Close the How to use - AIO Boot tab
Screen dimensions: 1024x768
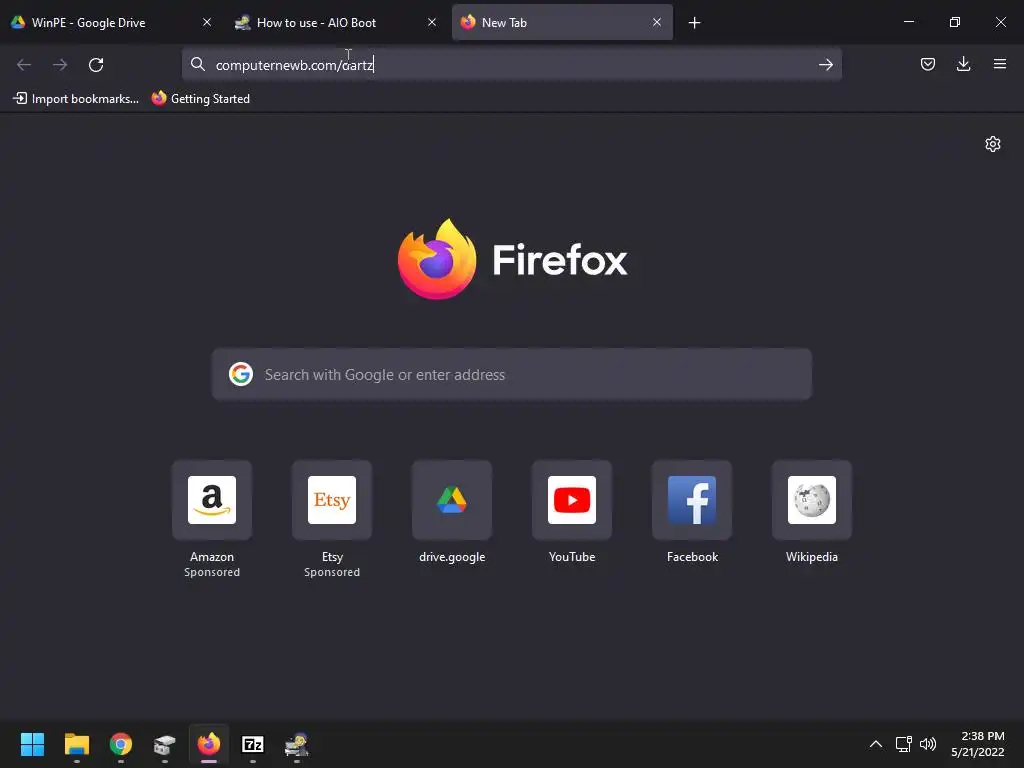(x=432, y=22)
